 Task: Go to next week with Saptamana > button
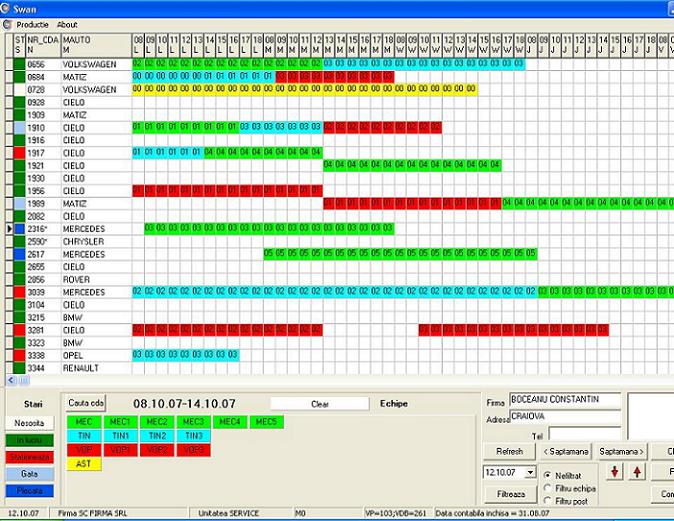[622, 451]
